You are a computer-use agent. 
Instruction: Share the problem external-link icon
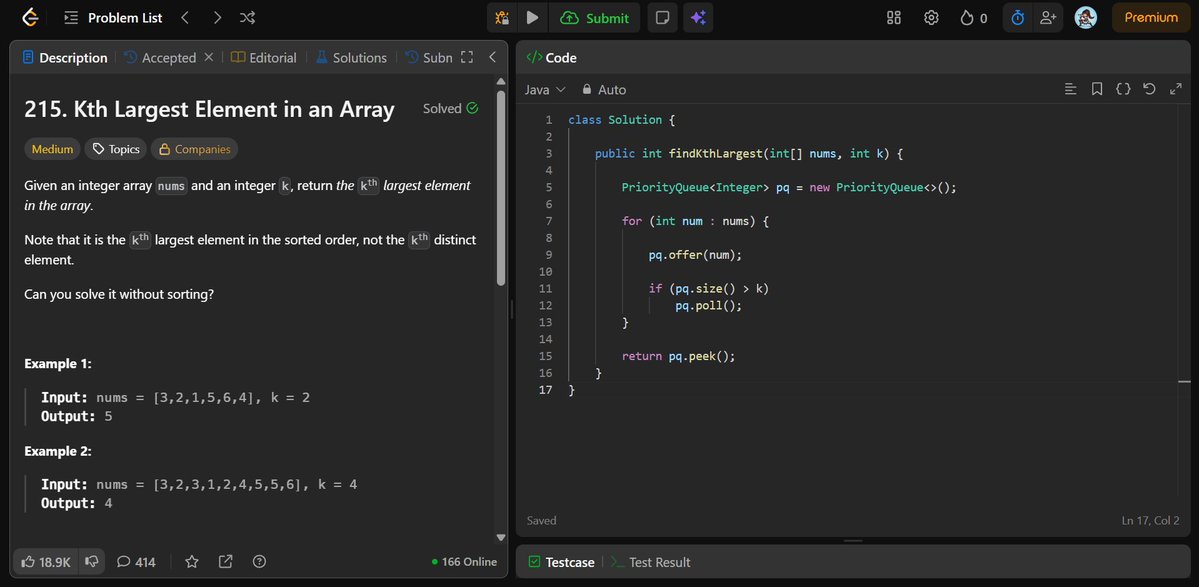226,562
